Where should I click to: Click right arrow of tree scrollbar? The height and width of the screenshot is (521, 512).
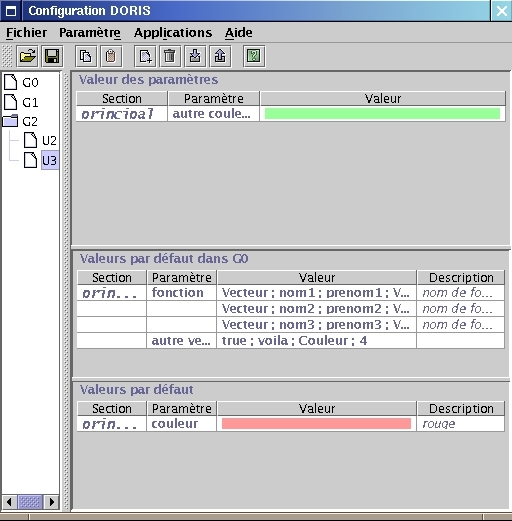click(52, 502)
